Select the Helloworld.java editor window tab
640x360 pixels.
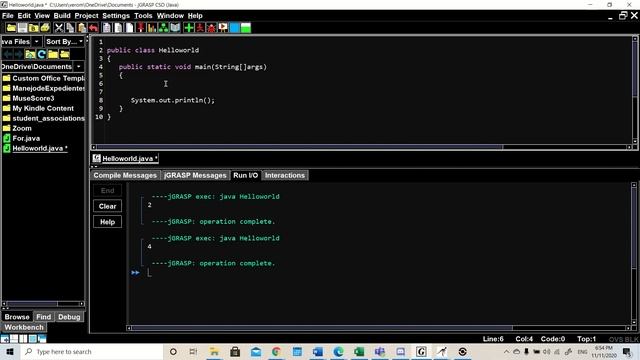pyautogui.click(x=126, y=158)
